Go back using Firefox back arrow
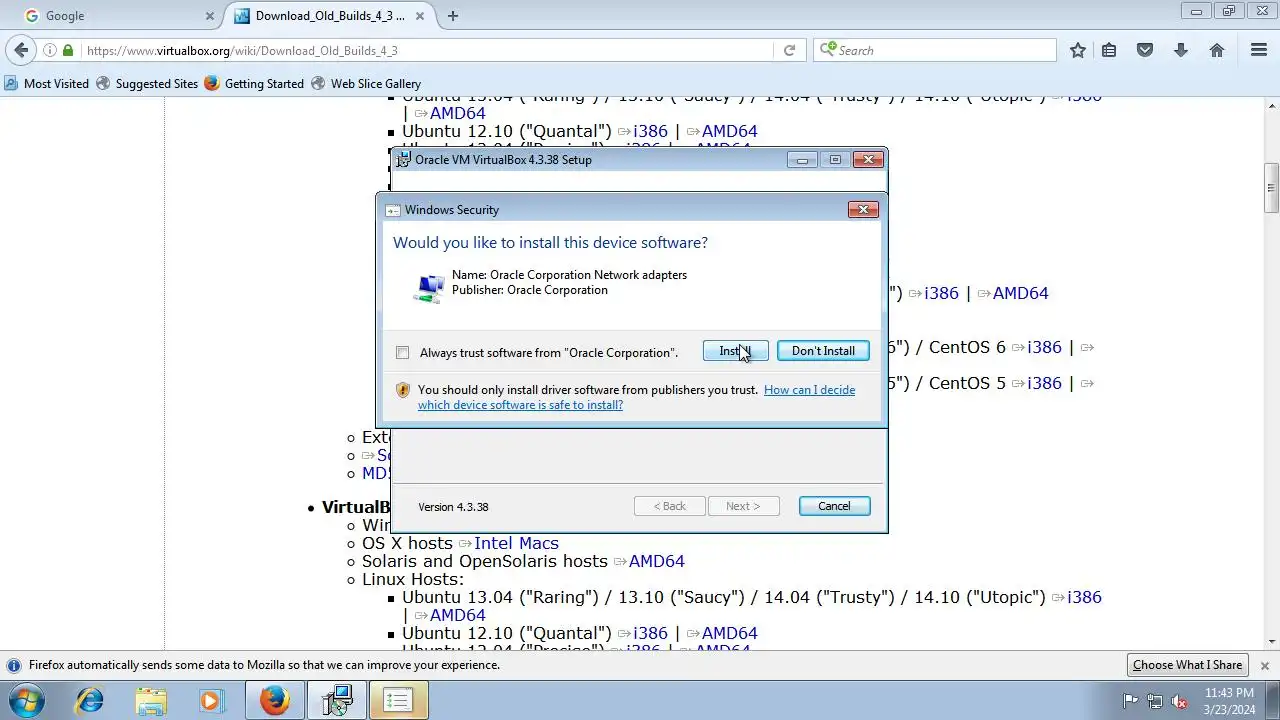The image size is (1280, 720). point(21,50)
